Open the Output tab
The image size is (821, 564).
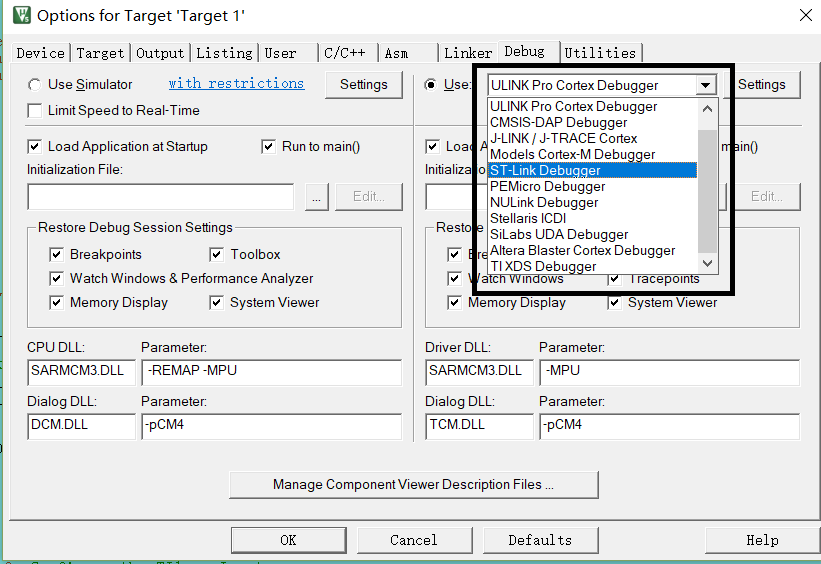click(x=160, y=53)
